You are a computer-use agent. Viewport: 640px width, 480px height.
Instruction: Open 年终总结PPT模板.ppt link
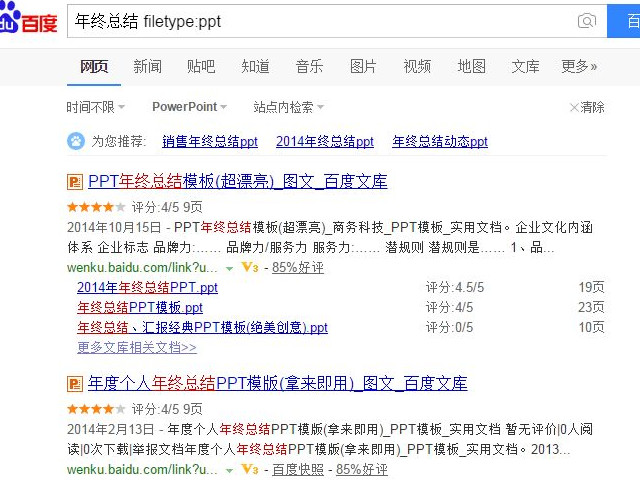click(x=140, y=308)
